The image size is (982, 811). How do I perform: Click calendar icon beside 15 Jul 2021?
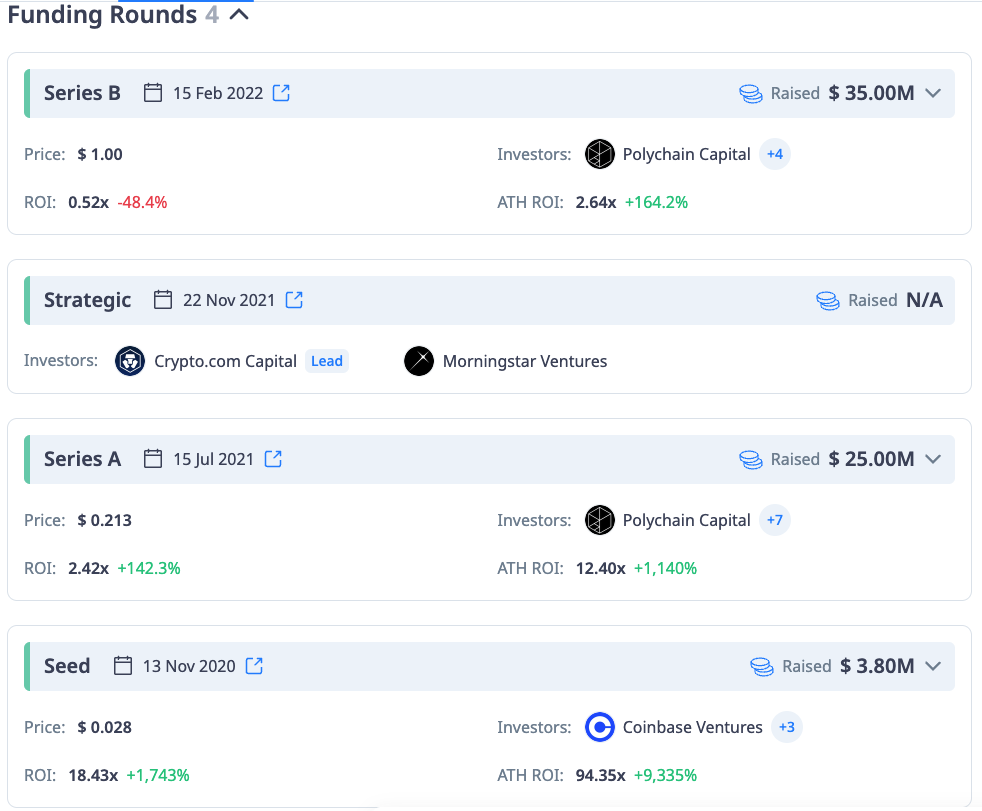pos(153,459)
